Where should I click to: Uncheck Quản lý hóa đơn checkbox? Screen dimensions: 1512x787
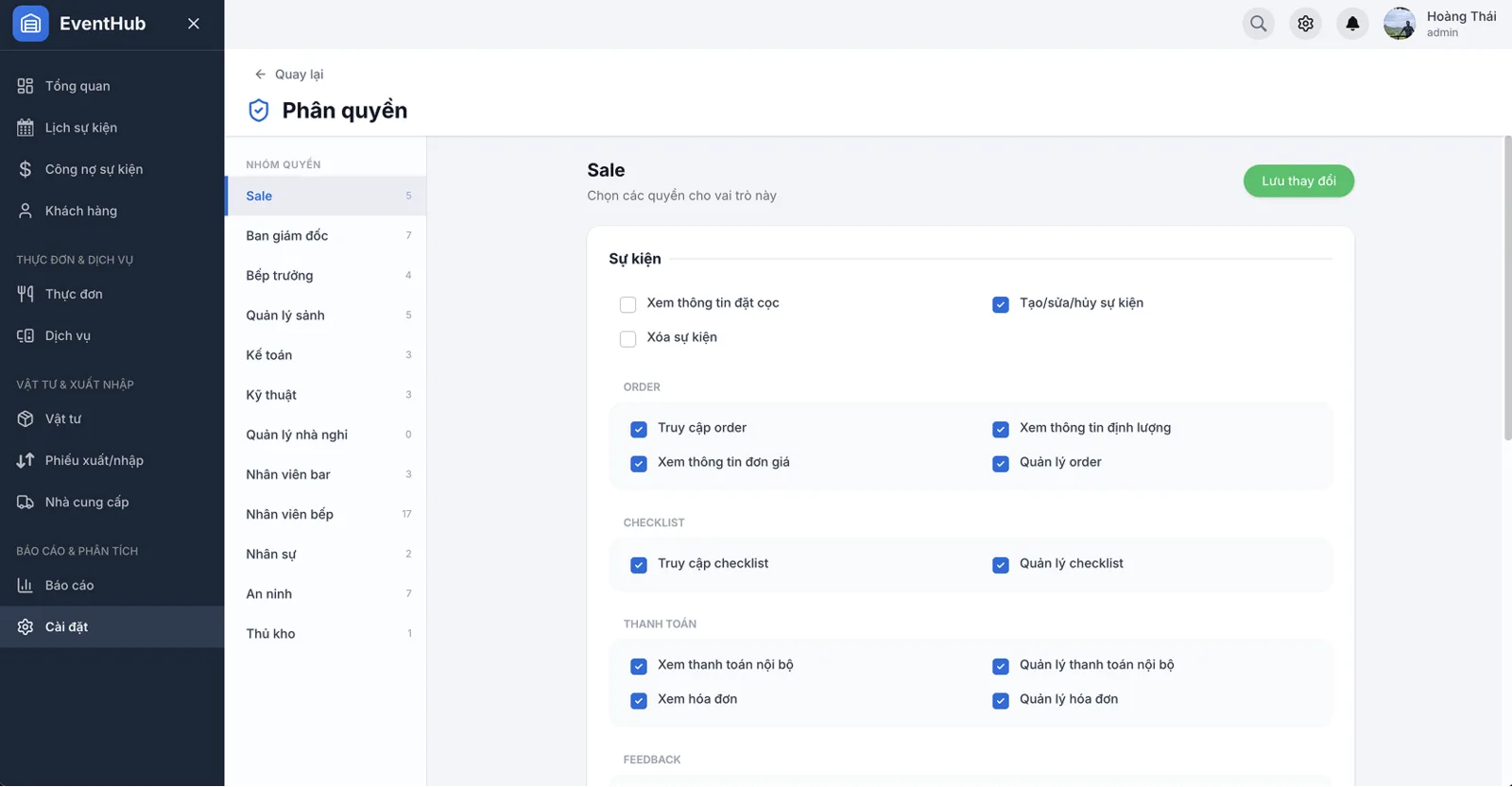point(1000,700)
